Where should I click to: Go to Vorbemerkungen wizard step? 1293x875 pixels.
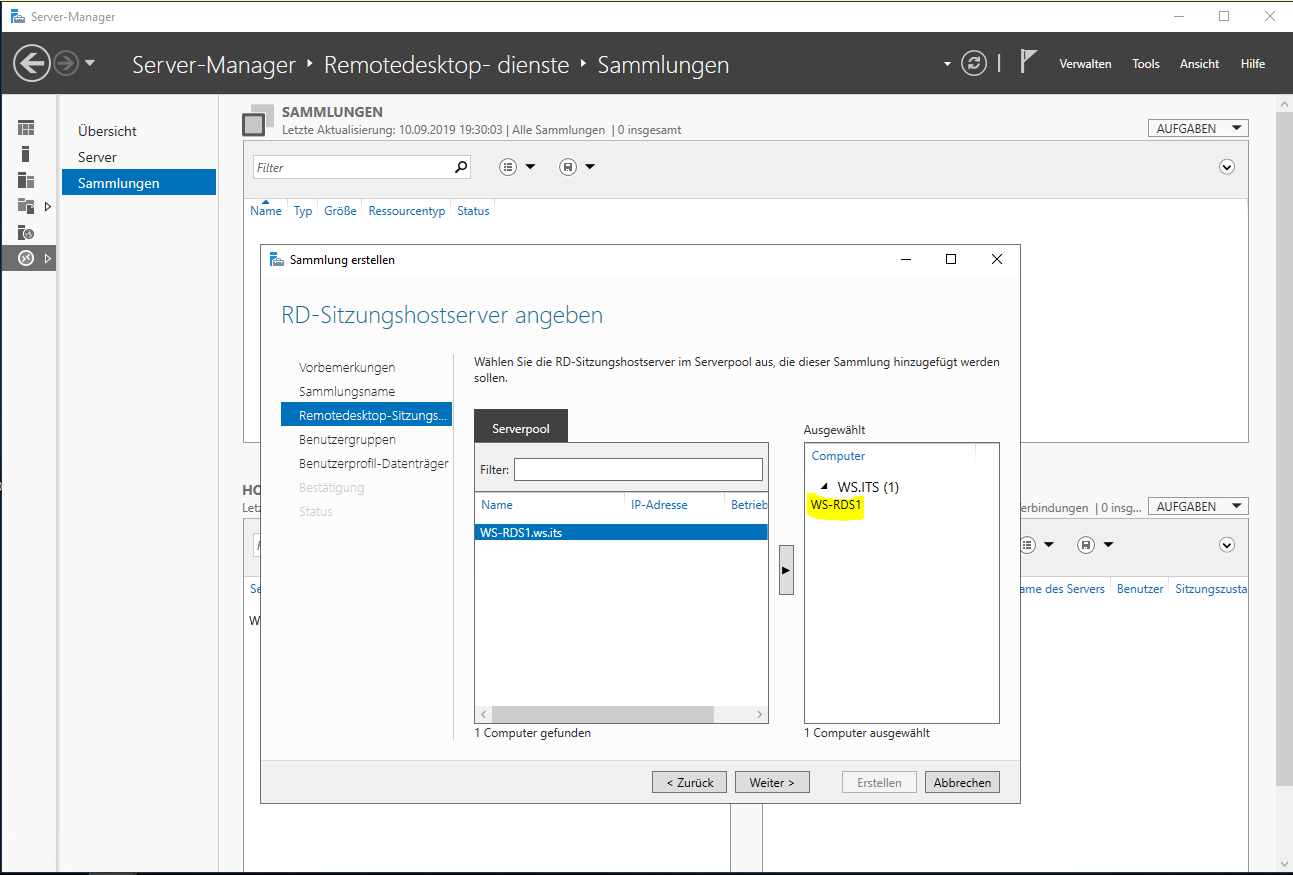[x=347, y=367]
